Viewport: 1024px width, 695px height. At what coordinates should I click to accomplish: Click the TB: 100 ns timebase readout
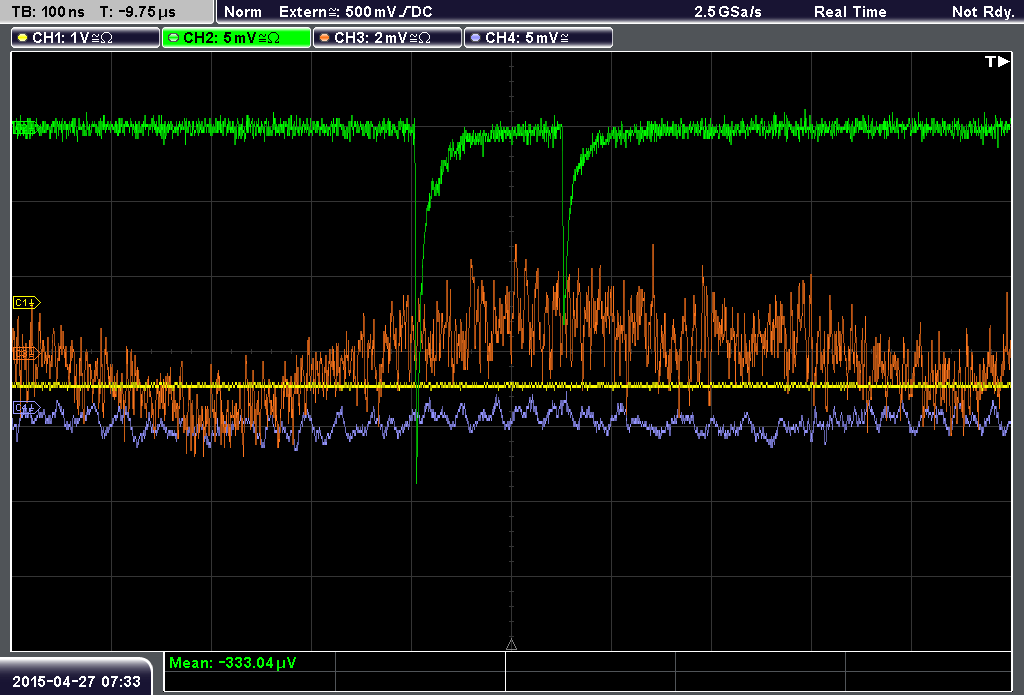pos(48,12)
